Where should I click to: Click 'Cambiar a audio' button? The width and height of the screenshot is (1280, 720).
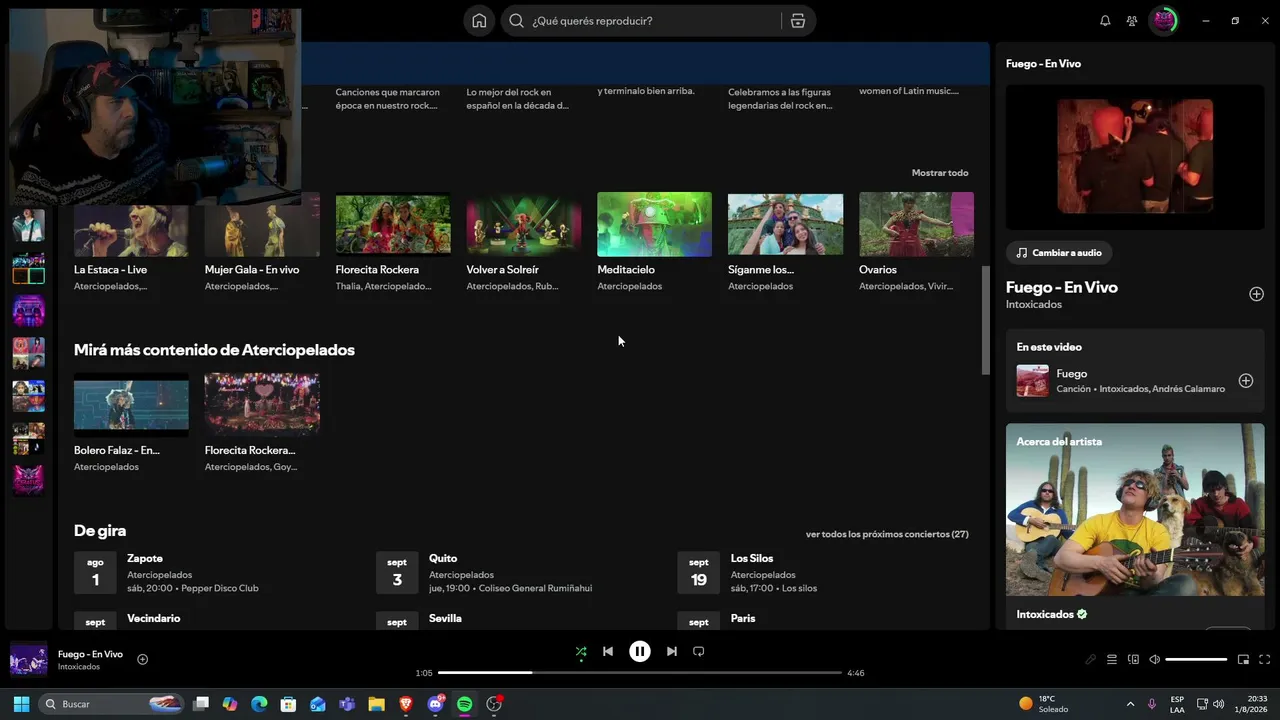tap(1060, 253)
